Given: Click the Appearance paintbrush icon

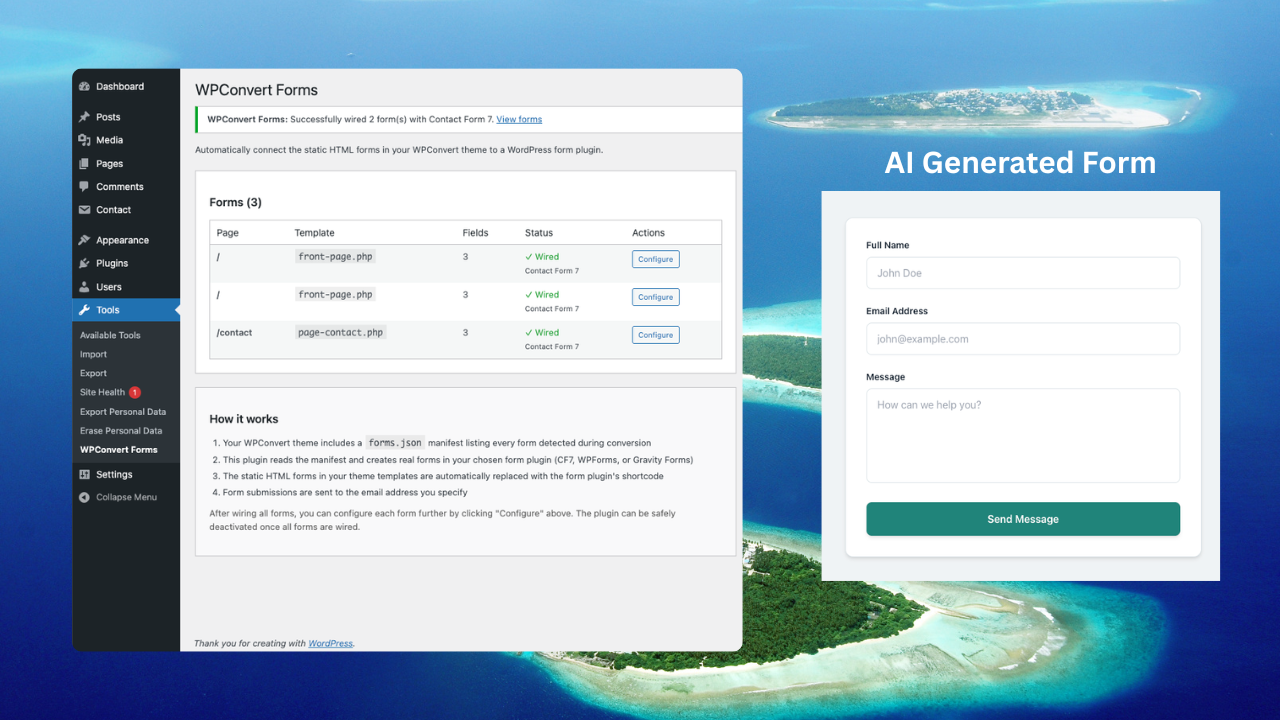Looking at the screenshot, I should click(x=85, y=240).
